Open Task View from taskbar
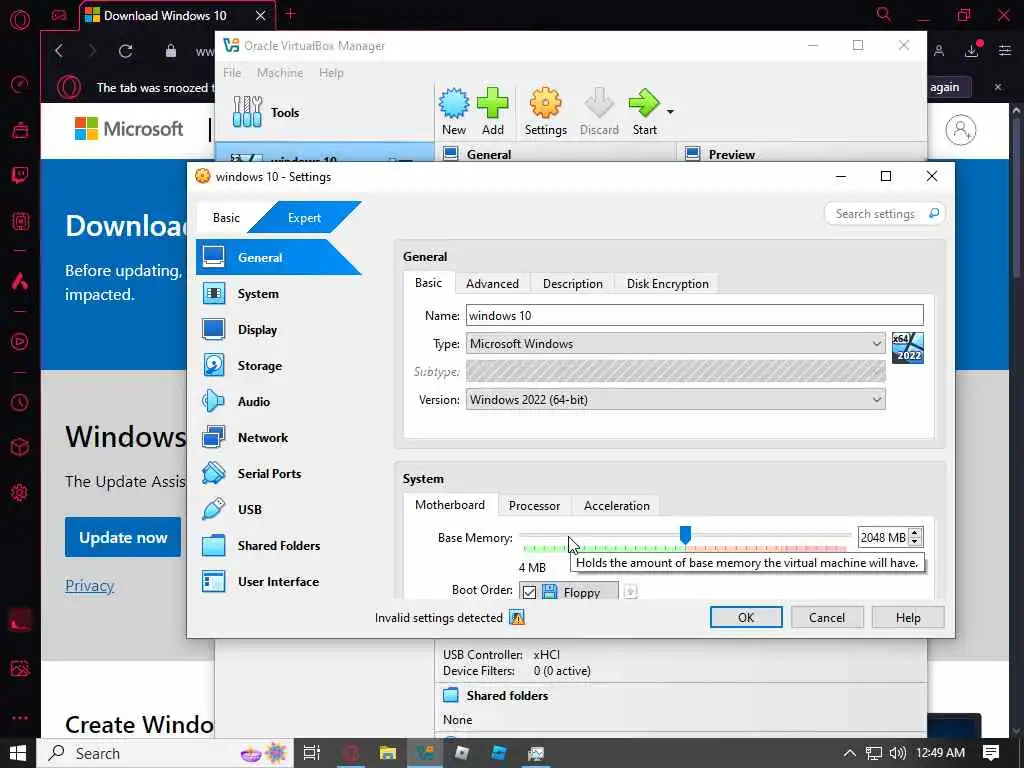The image size is (1024, 768). tap(312, 753)
